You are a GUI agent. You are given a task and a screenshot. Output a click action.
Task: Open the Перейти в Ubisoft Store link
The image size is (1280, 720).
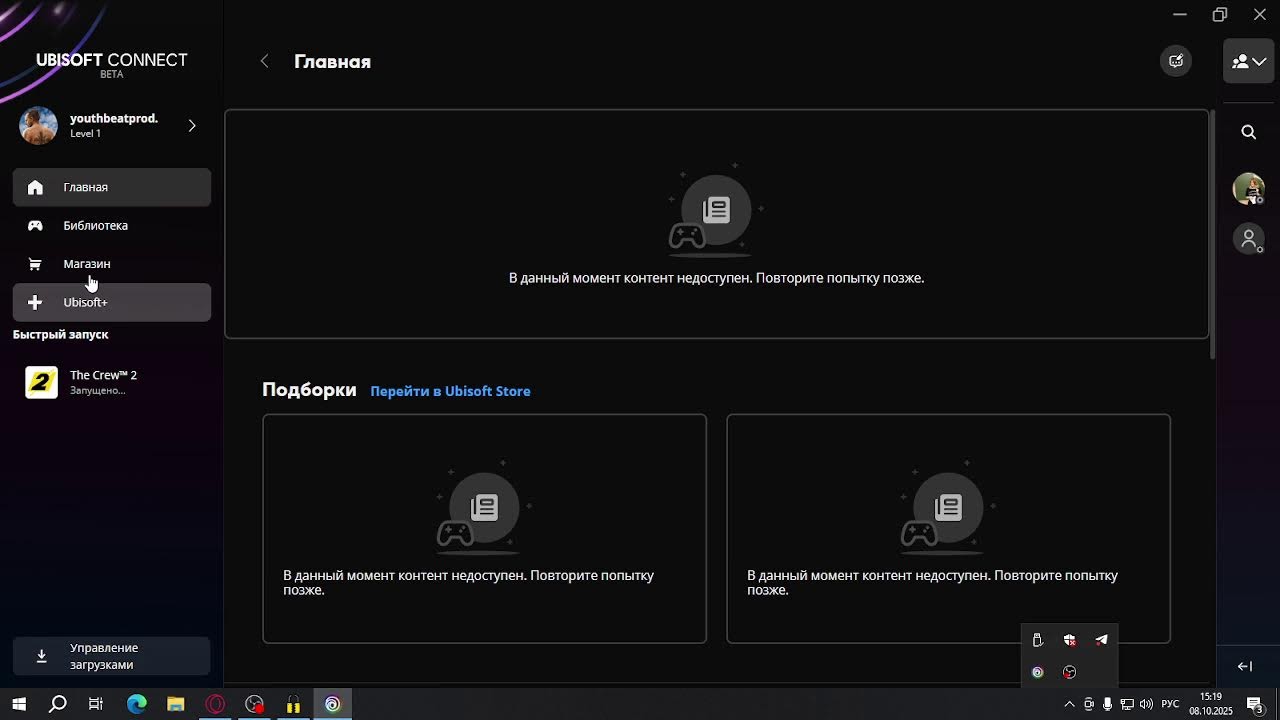pyautogui.click(x=450, y=391)
